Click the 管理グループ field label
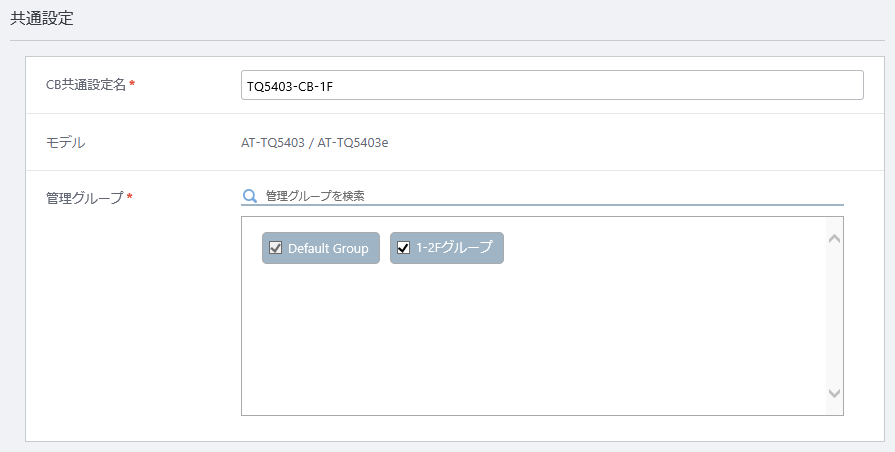The width and height of the screenshot is (895, 452). (84, 197)
